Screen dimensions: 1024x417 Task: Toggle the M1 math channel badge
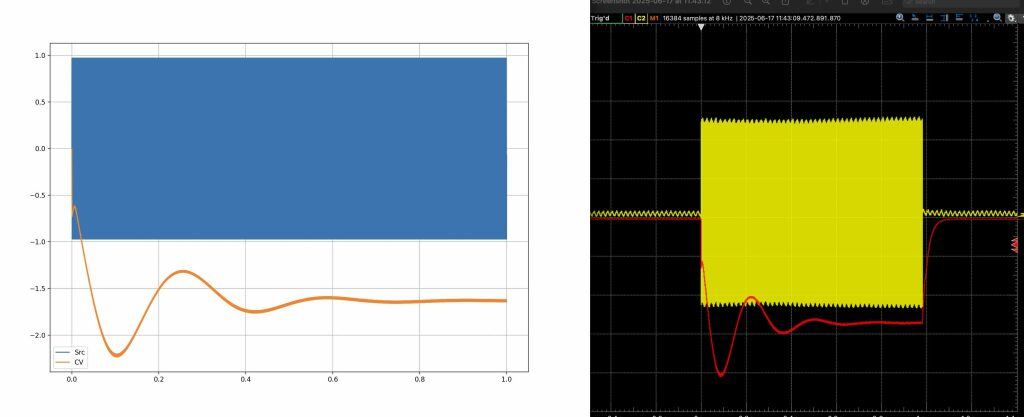coord(654,18)
